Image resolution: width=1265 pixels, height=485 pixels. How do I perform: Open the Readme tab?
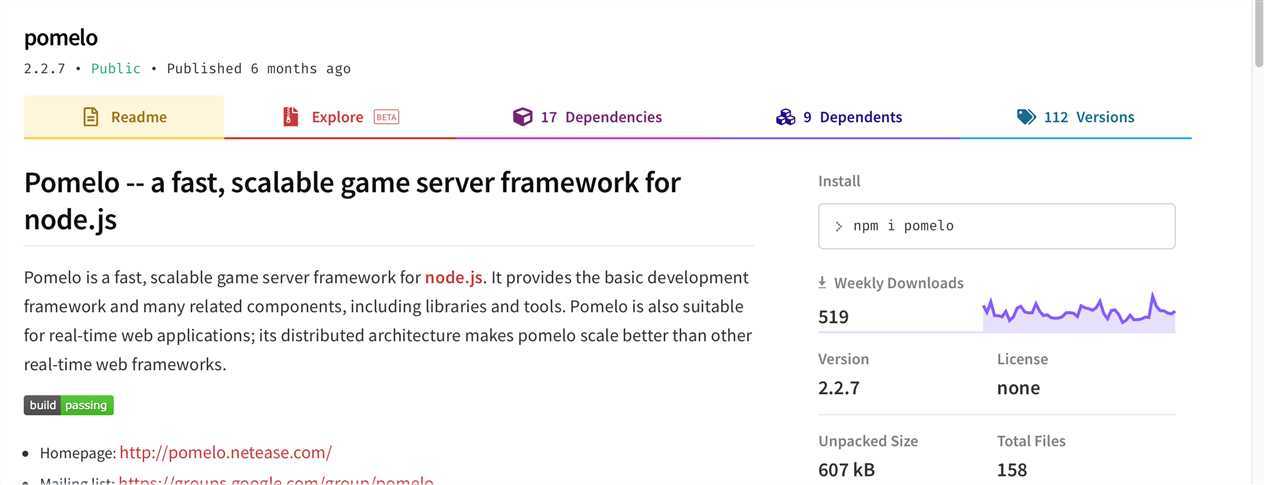(124, 117)
